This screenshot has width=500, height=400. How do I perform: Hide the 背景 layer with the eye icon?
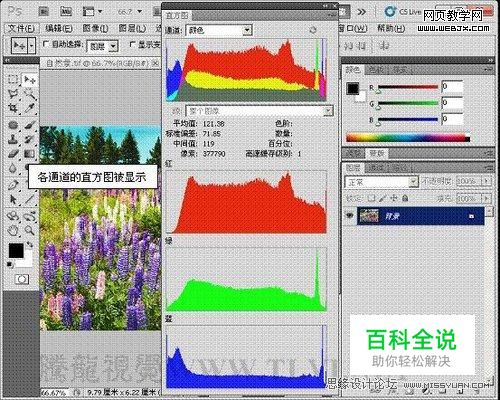pos(349,216)
